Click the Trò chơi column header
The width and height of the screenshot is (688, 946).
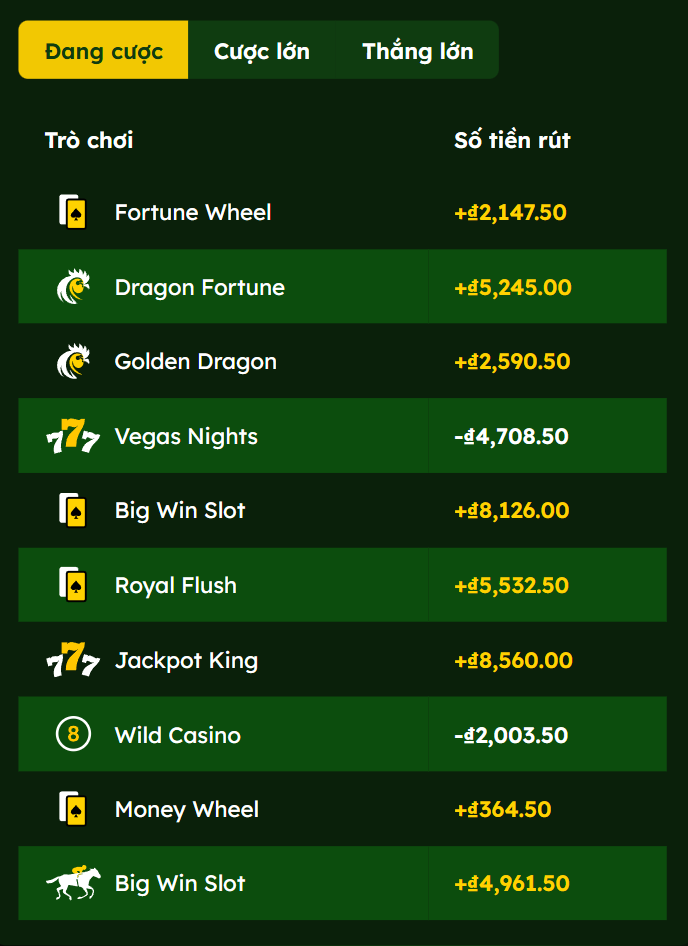point(89,140)
